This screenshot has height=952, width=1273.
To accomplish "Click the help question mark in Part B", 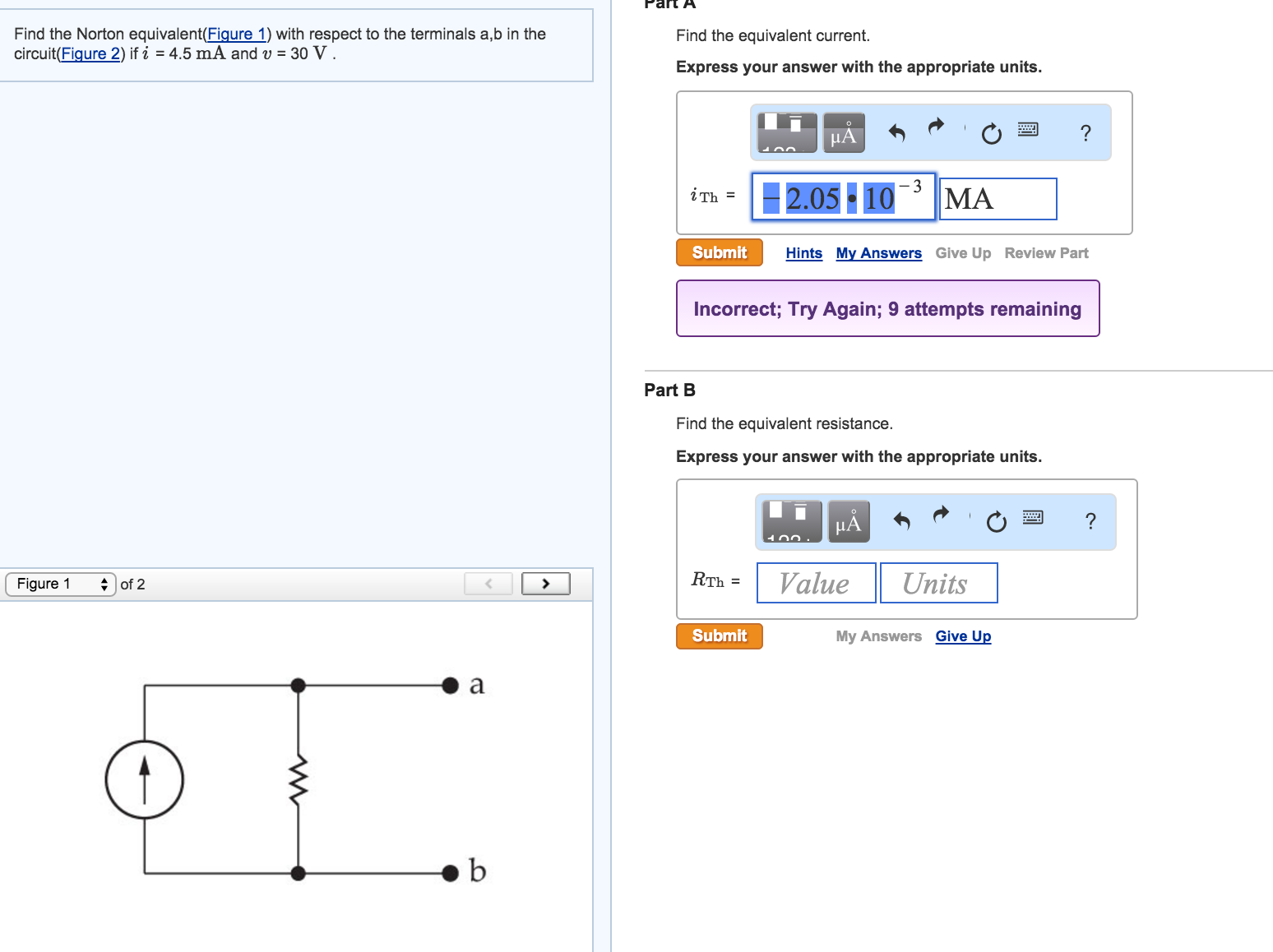I will coord(1091,520).
